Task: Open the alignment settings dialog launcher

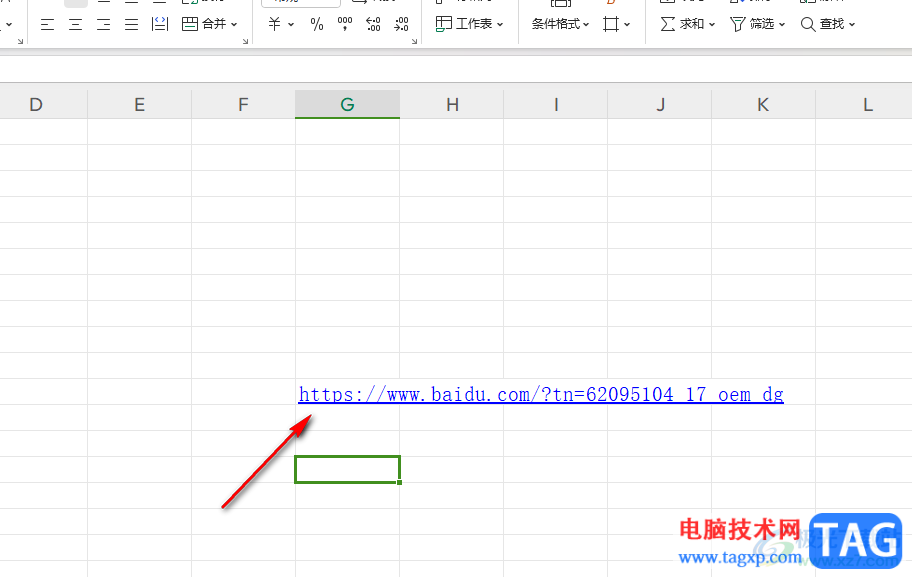Action: tap(245, 41)
